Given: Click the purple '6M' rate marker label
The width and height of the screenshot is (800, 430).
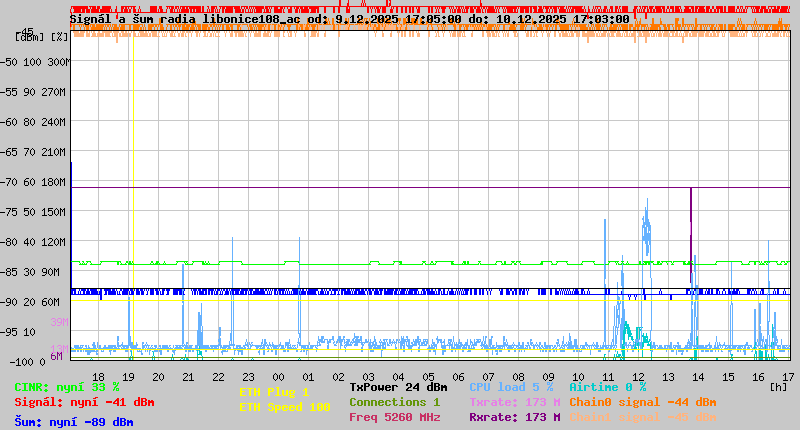Looking at the screenshot, I should point(56,356).
